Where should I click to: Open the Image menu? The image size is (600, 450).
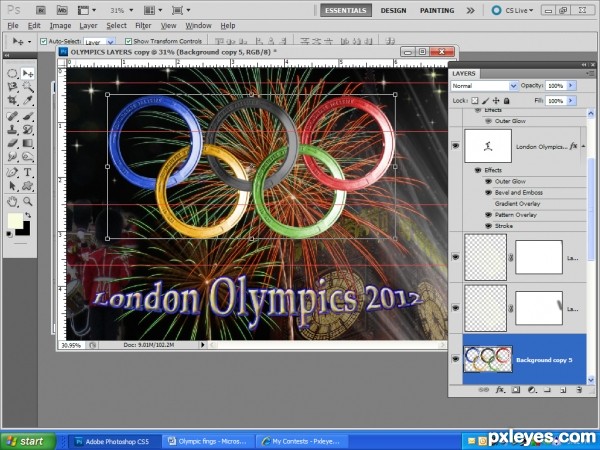[x=60, y=26]
